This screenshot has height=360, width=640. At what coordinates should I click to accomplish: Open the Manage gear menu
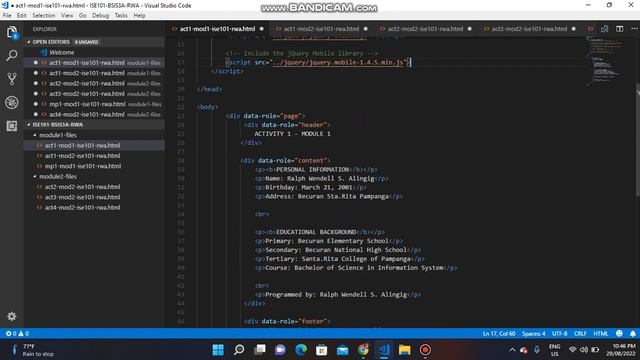tap(11, 316)
